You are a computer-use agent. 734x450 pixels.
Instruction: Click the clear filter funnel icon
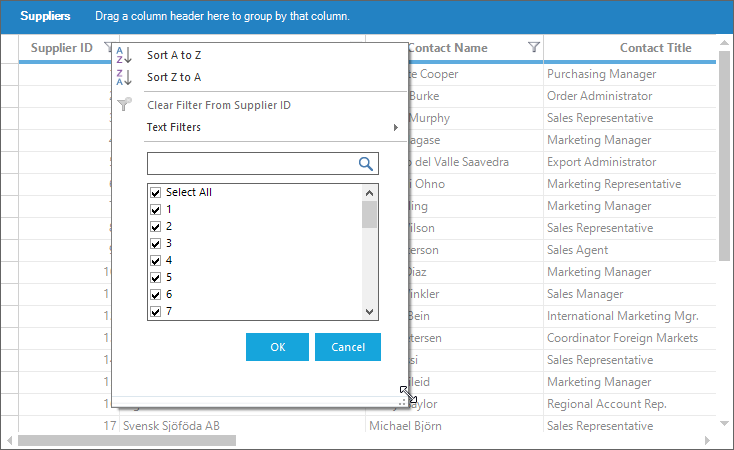click(124, 104)
